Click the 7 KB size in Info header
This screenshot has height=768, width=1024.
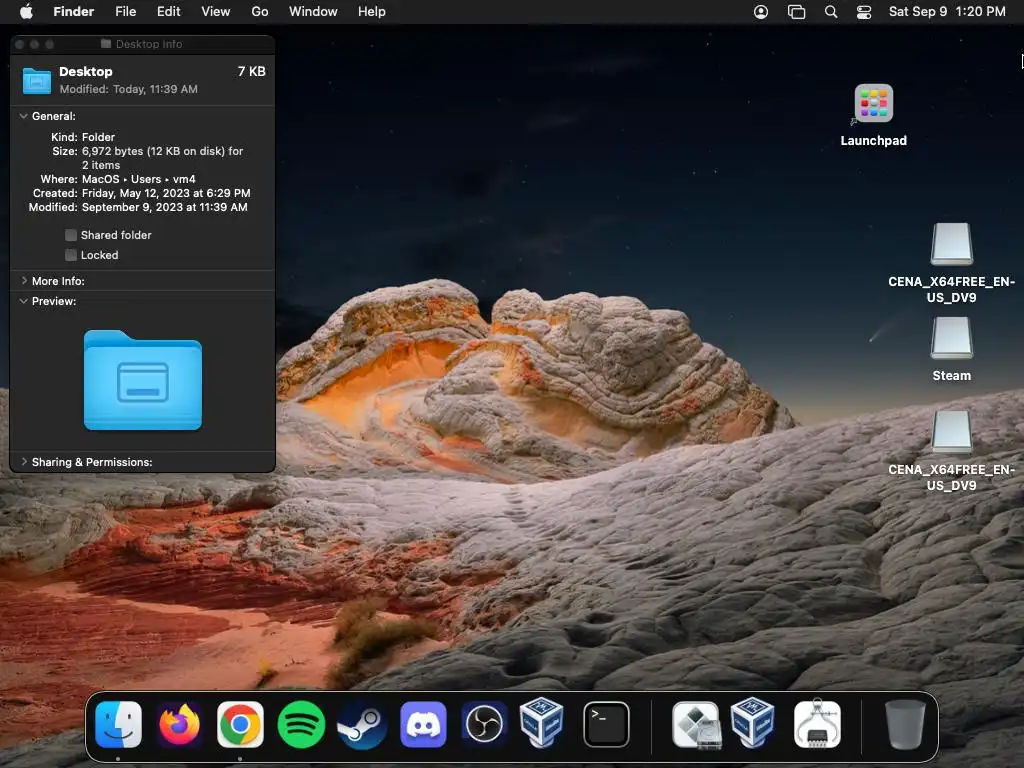pyautogui.click(x=251, y=71)
